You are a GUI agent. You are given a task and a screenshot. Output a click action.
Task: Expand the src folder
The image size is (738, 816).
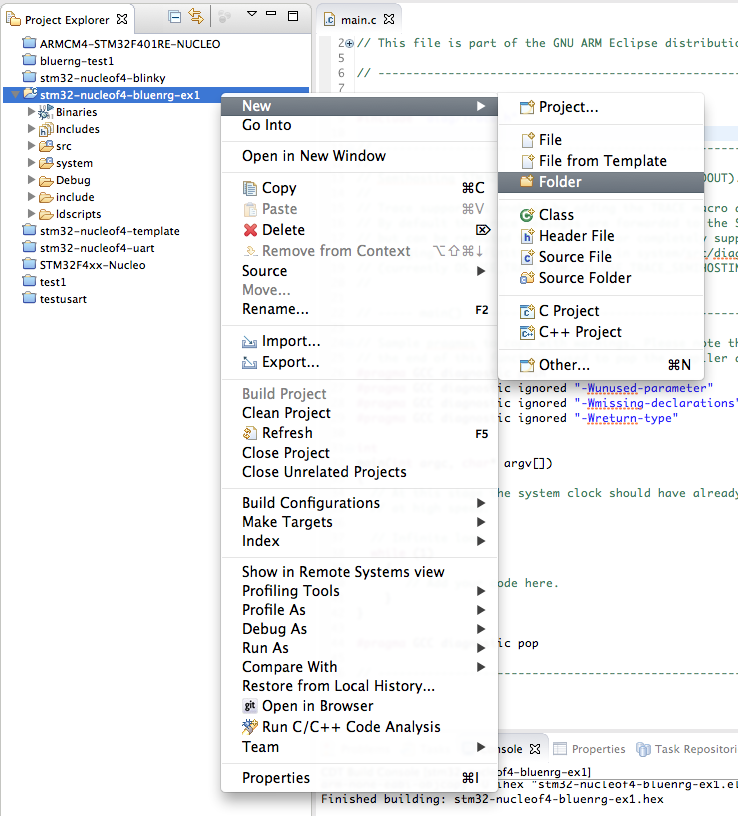(x=31, y=146)
